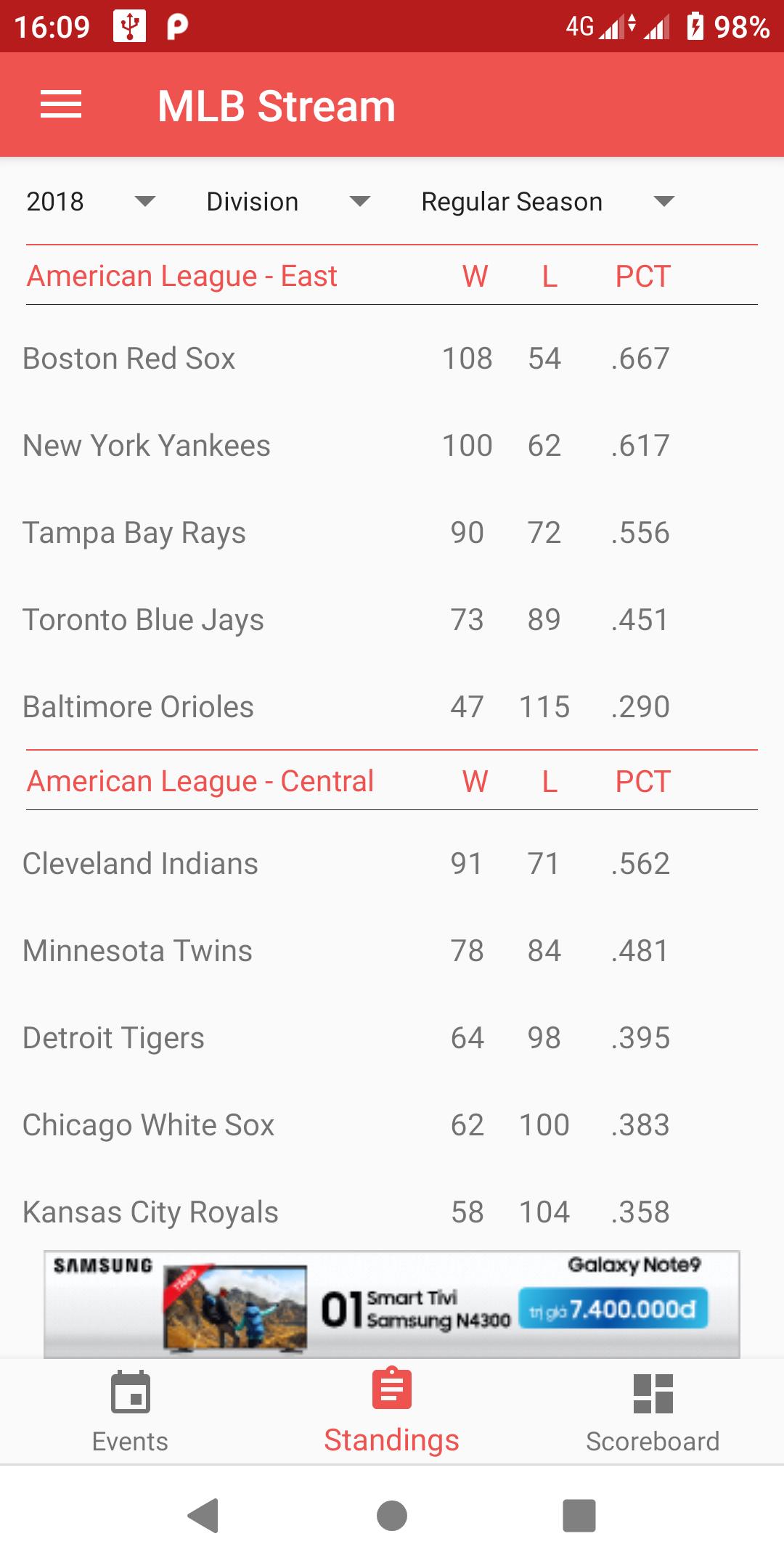Tap the battery status icon
This screenshot has width=784, height=1568.
[695, 26]
